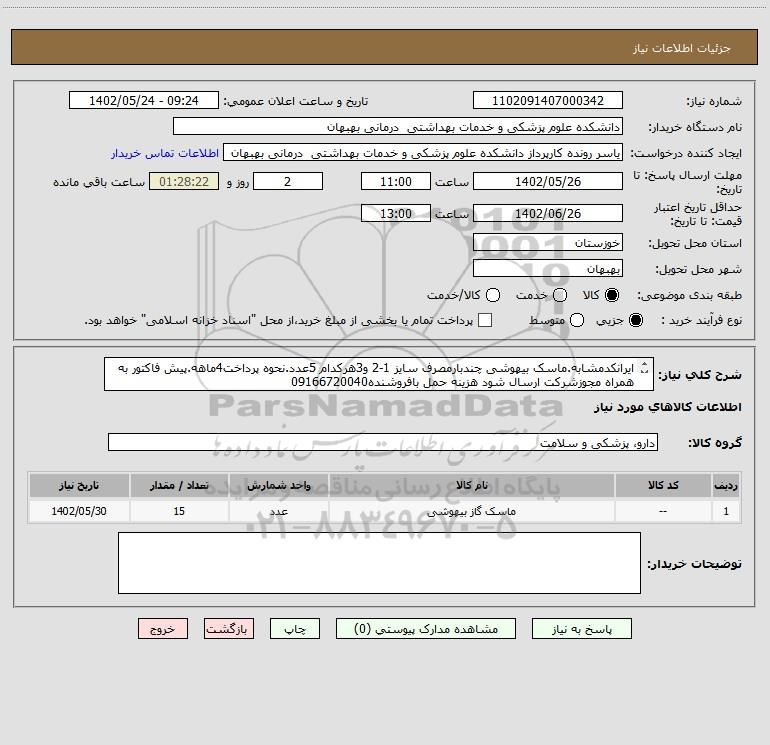770x745 pixels.
Task: Click the توضیحات خریدار text area
Action: pyautogui.click(x=379, y=563)
